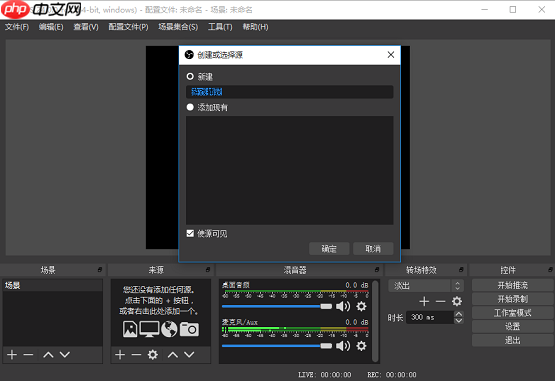
Task: Click the browser globe source icon
Action: pyautogui.click(x=169, y=329)
